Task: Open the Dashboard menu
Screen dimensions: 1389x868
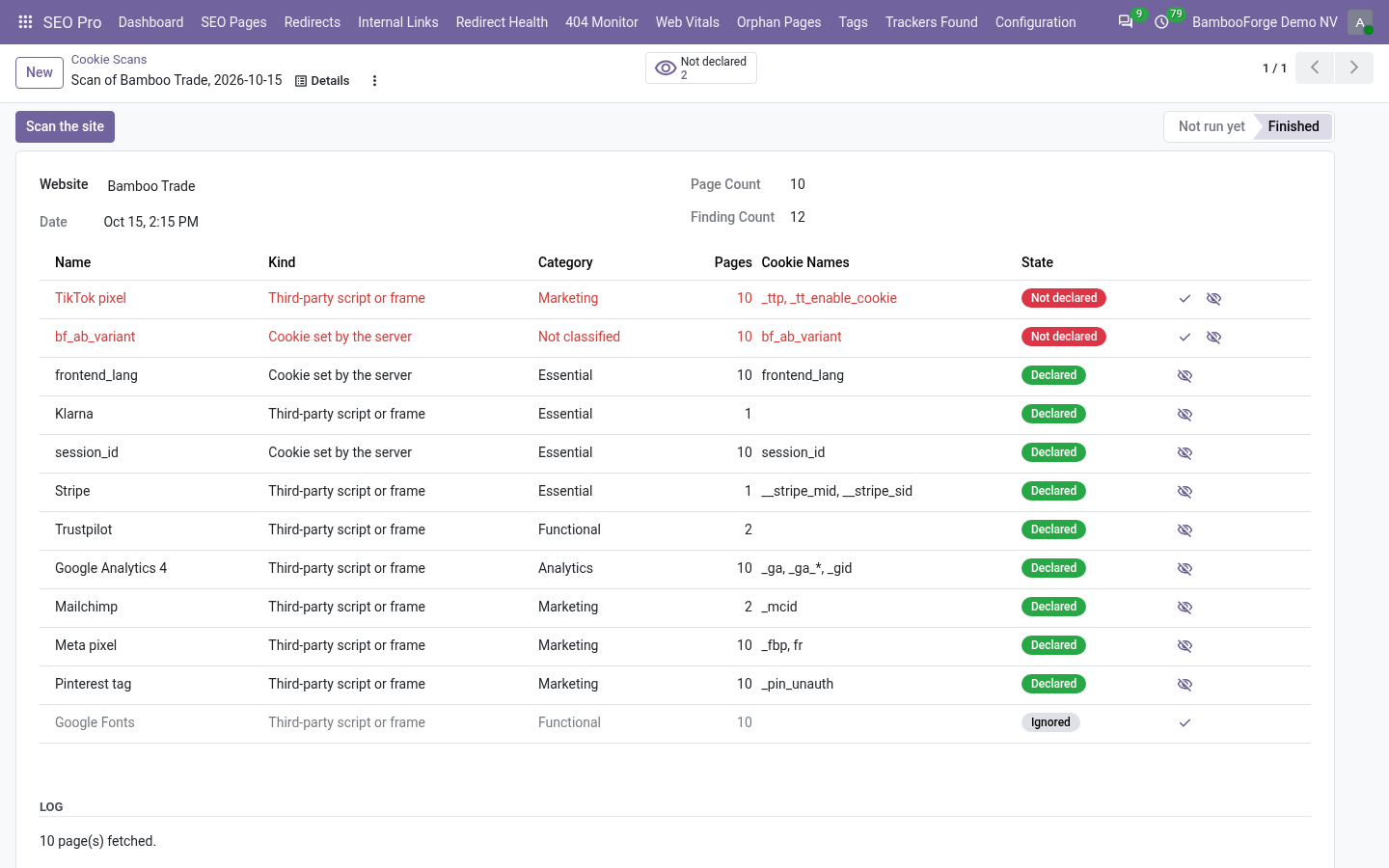Action: pos(150,21)
